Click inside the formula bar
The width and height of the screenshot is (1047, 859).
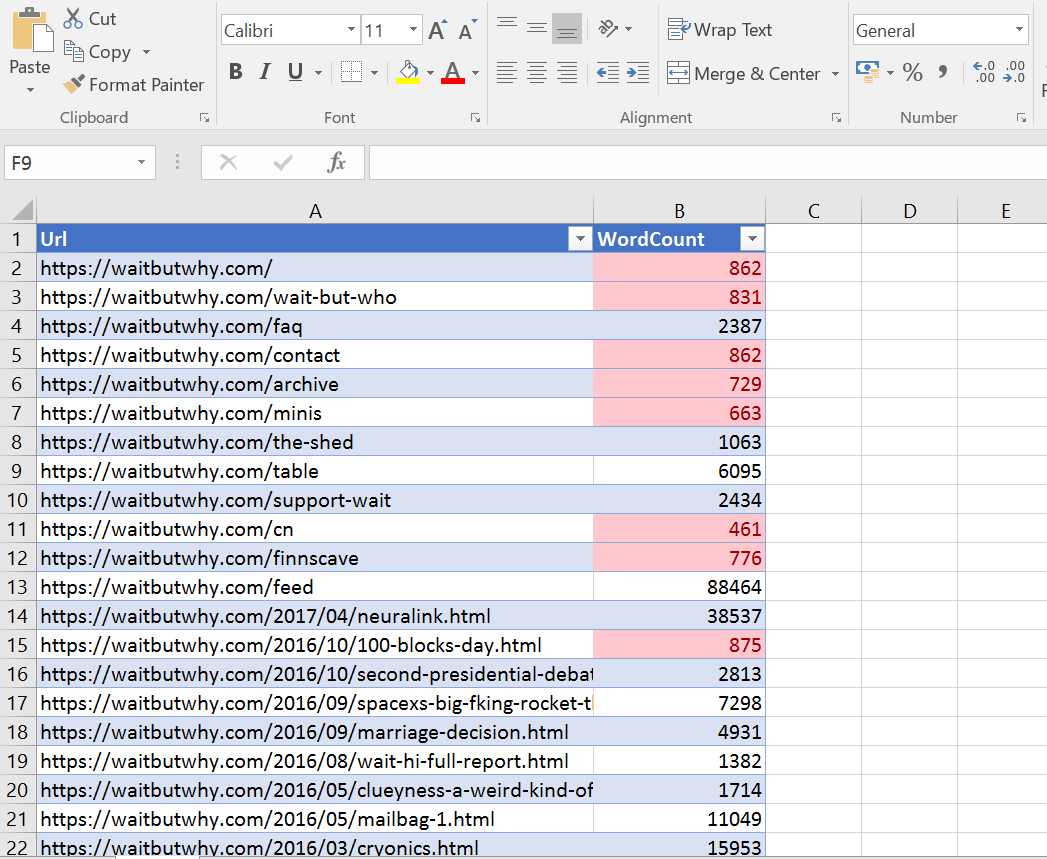pyautogui.click(x=708, y=162)
